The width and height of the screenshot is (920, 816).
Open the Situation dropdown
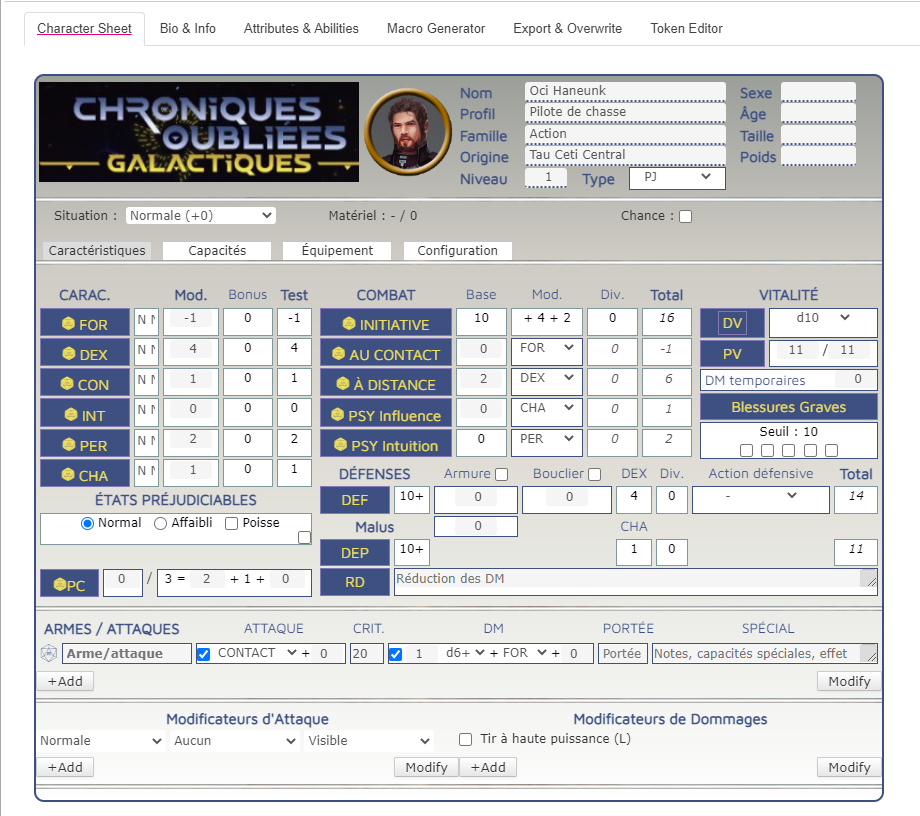200,215
